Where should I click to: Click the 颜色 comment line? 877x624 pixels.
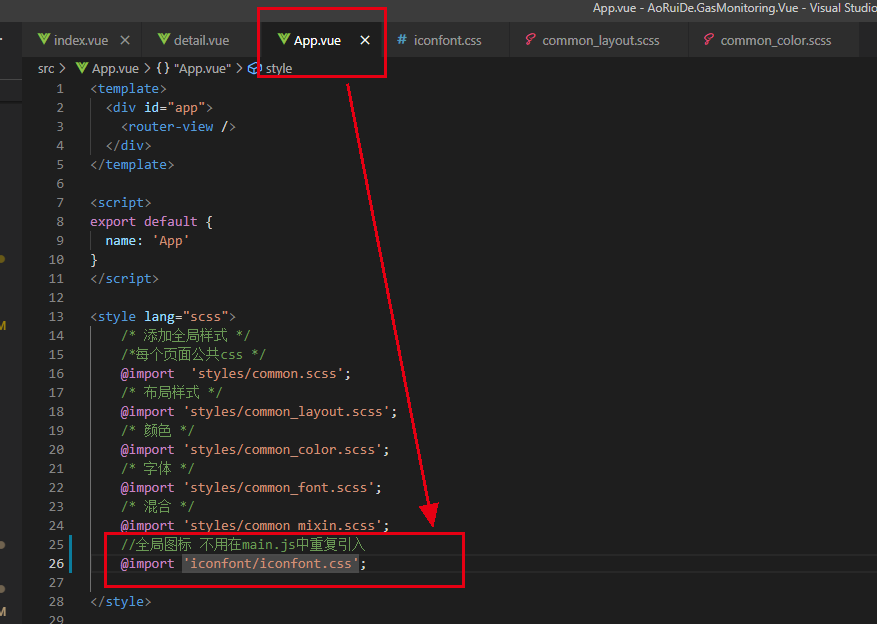[157, 431]
